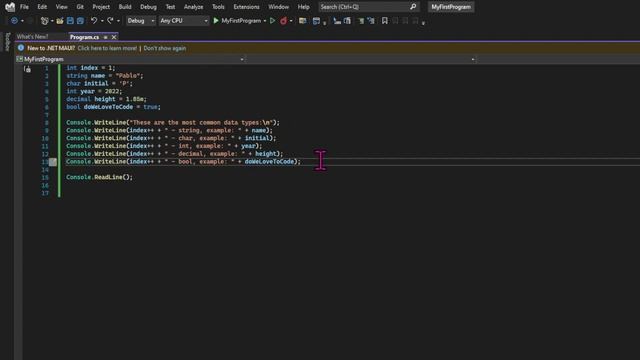Click the 'Click here to learn more!' link
This screenshot has height=360, width=640.
[107, 48]
